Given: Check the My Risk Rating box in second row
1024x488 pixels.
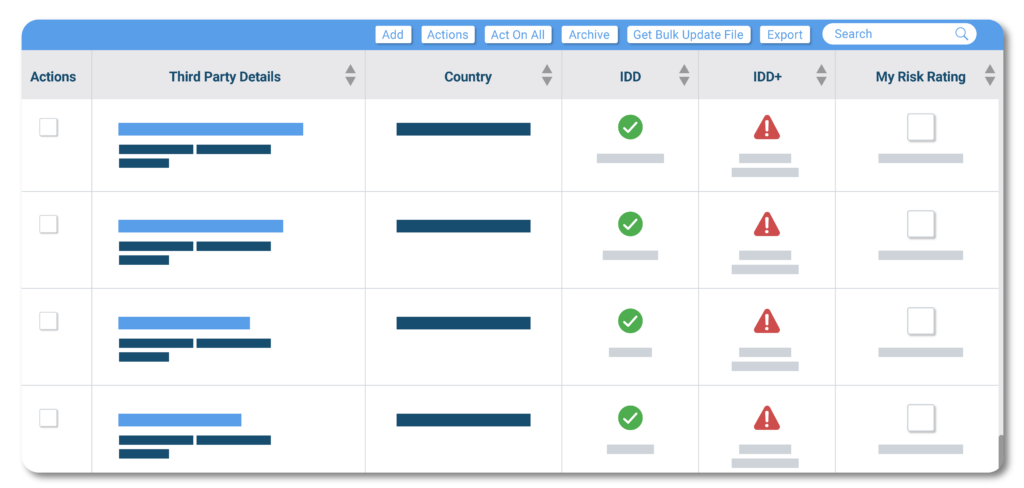Looking at the screenshot, I should tap(920, 224).
